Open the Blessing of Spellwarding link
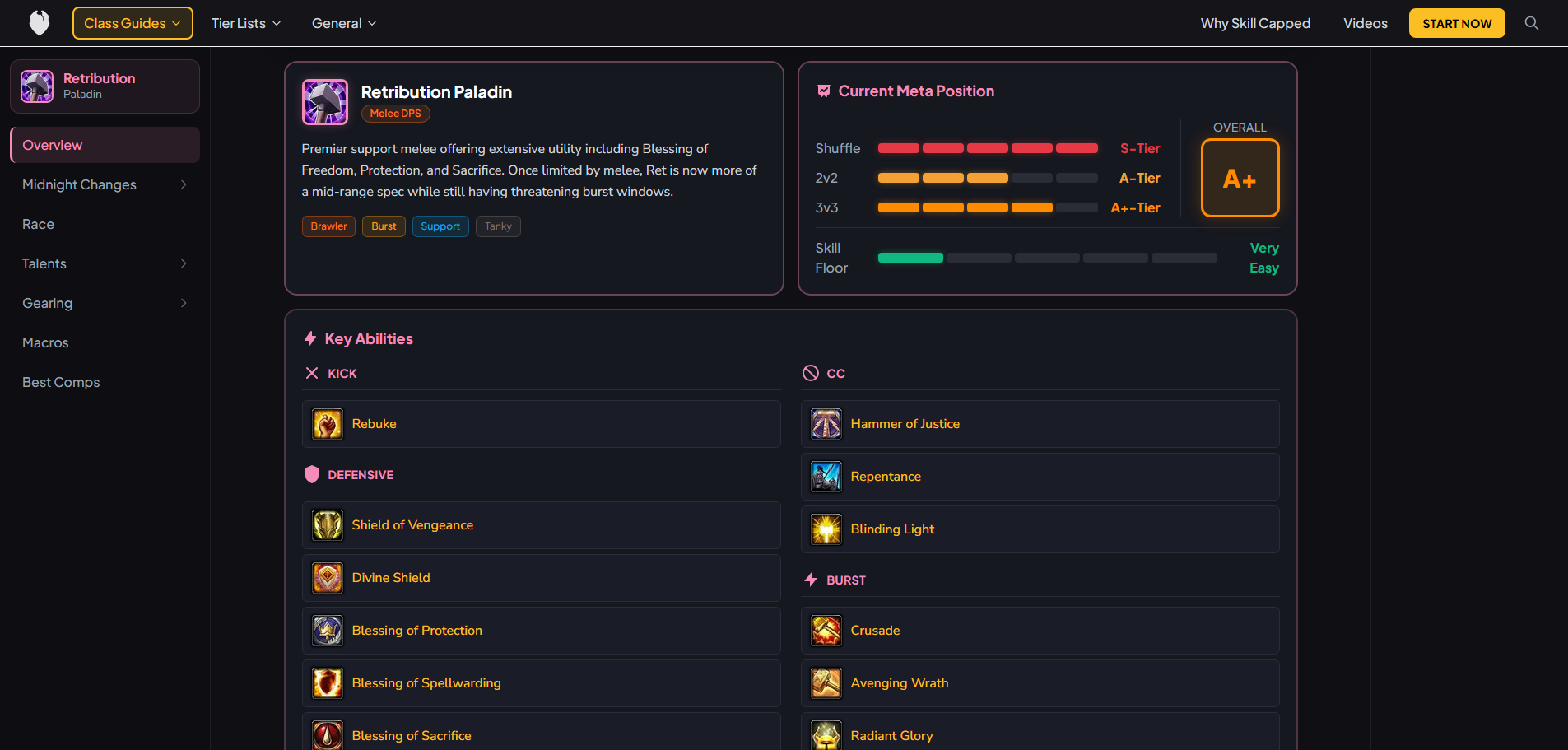Image resolution: width=1568 pixels, height=750 pixels. 426,682
